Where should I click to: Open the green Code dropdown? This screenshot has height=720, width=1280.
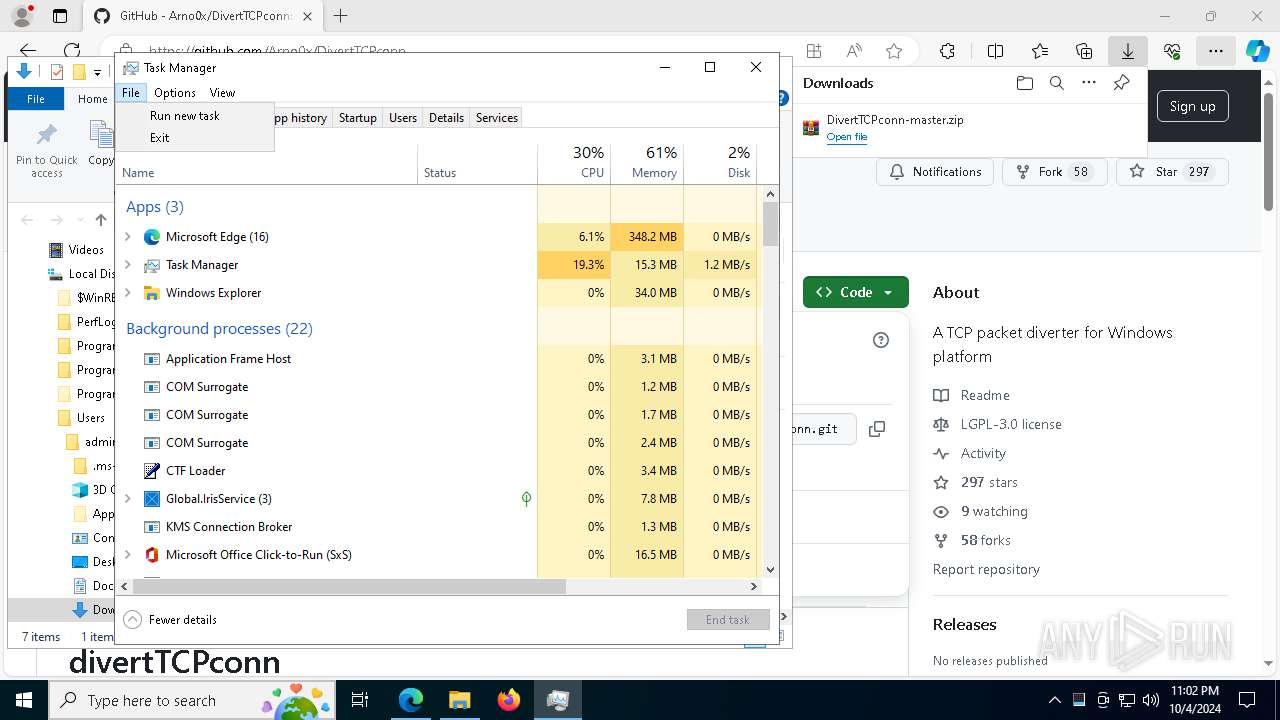[x=856, y=292]
